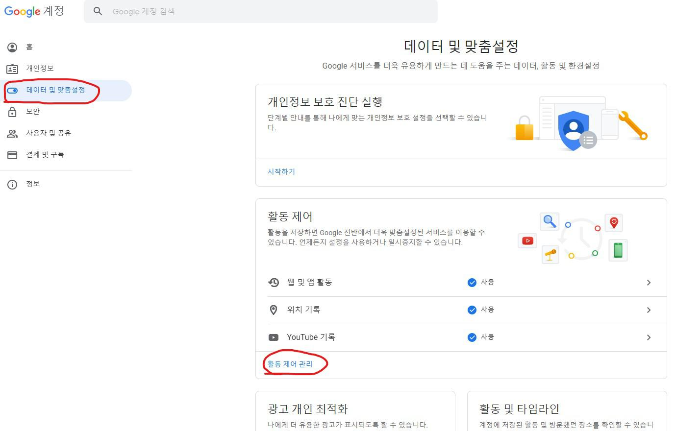Expand 웹 및 앱 활동 with its chevron
The image size is (700, 431).
point(649,283)
